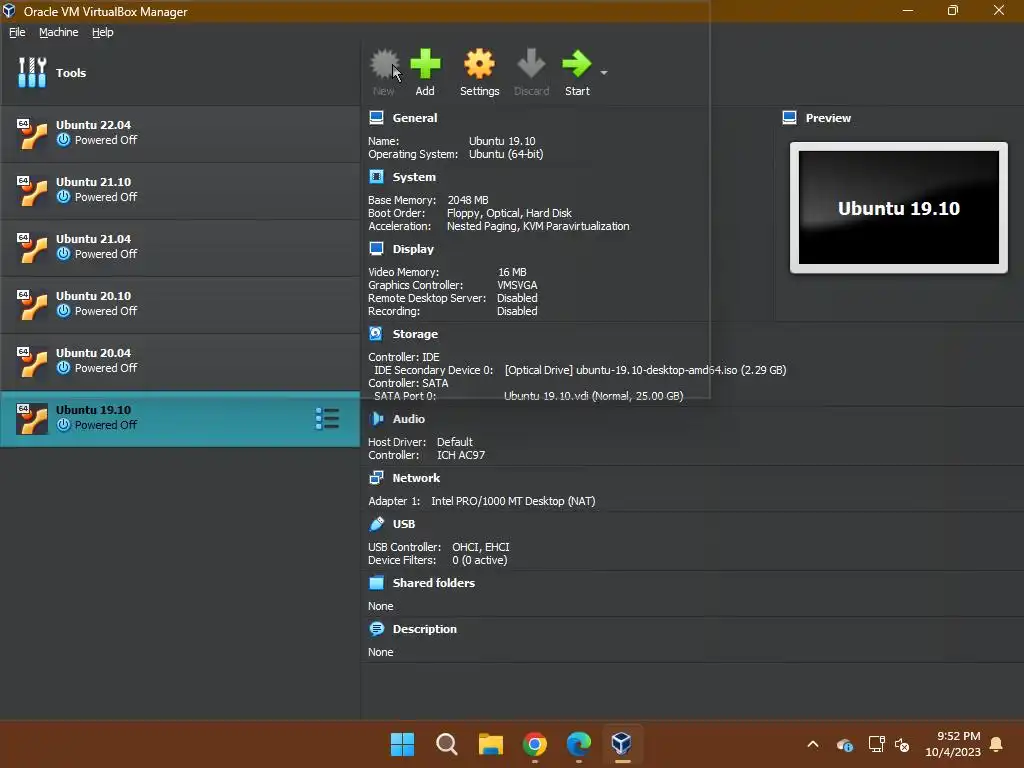Select the Ubuntu 21.10 virtual machine
1024x768 pixels.
[x=180, y=191]
